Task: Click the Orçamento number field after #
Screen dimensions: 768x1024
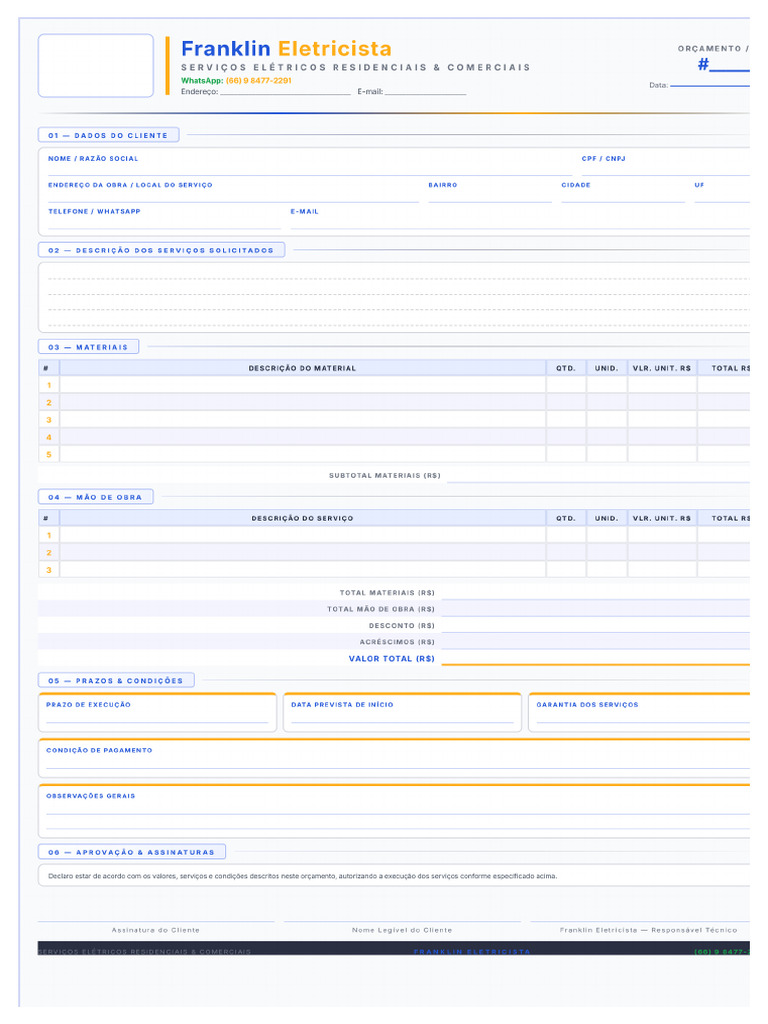Action: click(x=729, y=65)
